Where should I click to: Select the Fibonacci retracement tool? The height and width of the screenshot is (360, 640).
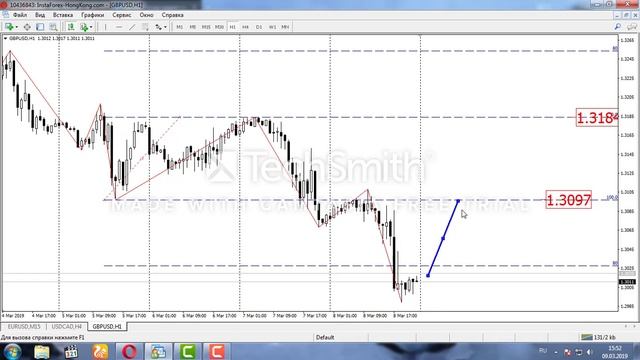tap(145, 27)
